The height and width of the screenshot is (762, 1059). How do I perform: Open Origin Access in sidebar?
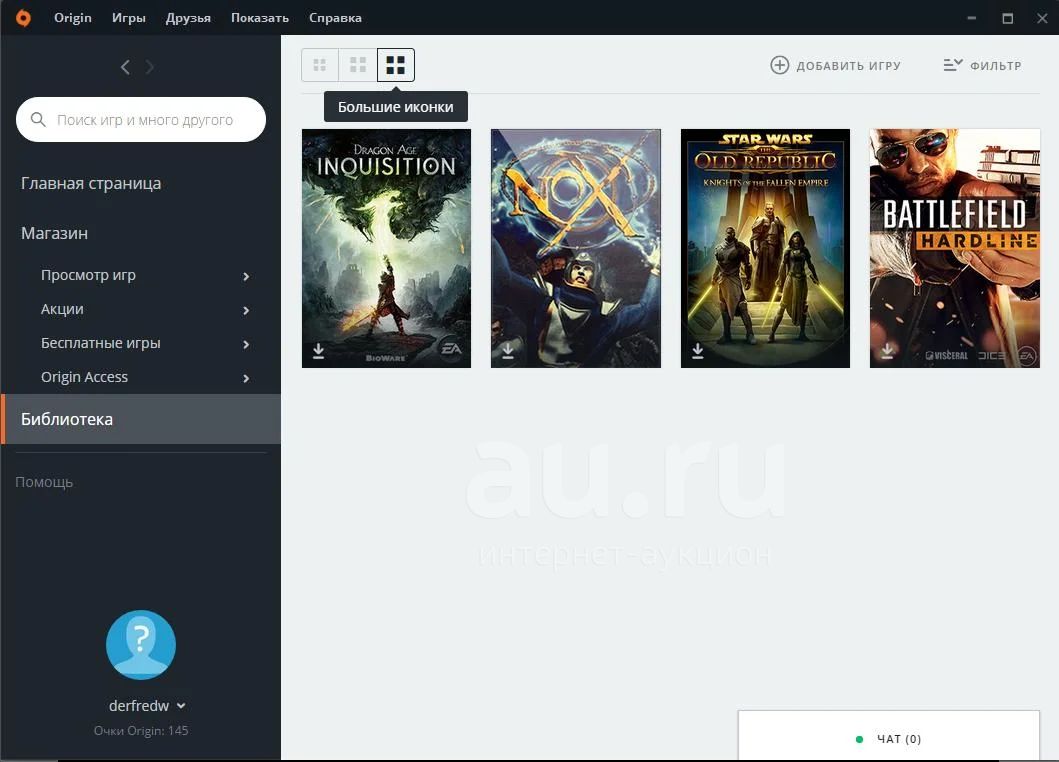click(x=84, y=376)
